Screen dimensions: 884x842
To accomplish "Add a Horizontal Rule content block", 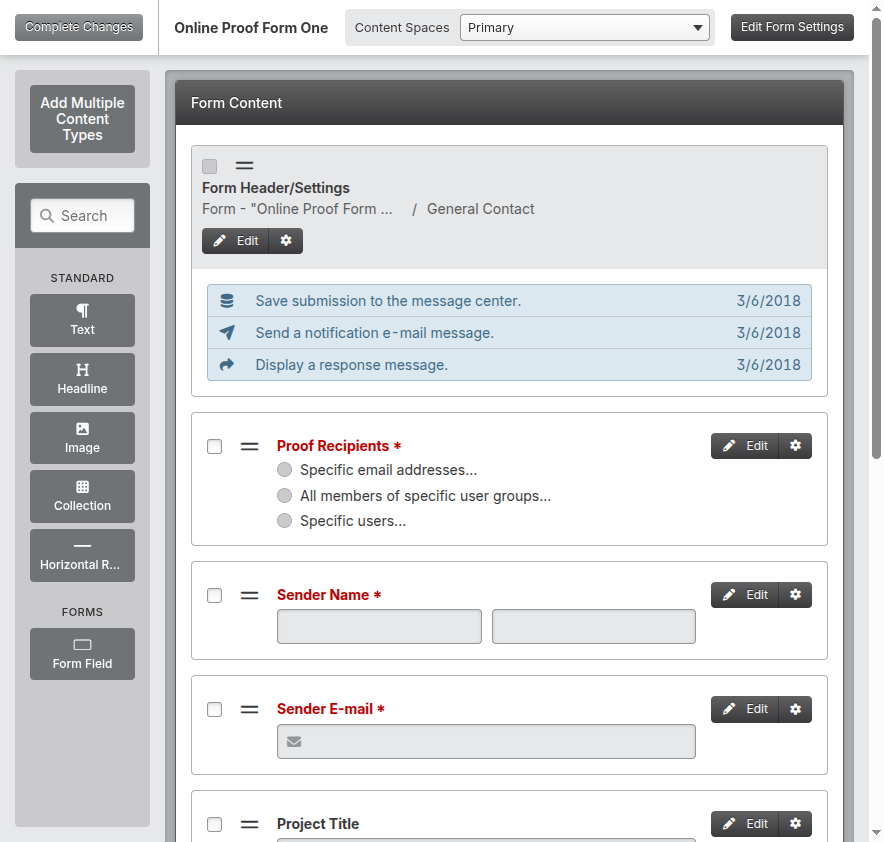I will pos(82,555).
